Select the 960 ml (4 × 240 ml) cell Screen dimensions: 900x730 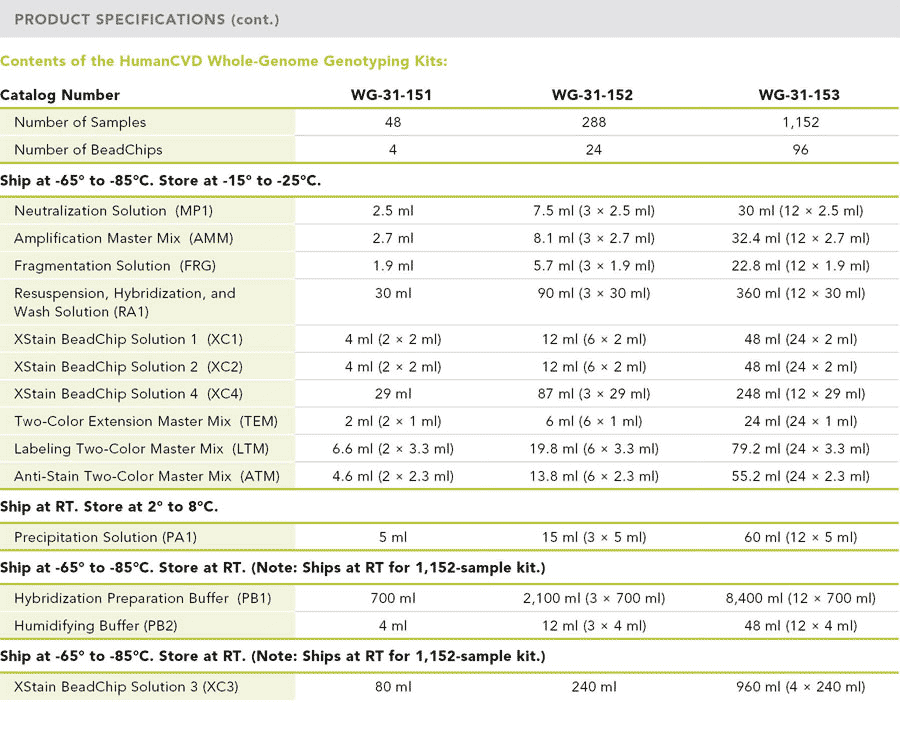[x=801, y=686]
